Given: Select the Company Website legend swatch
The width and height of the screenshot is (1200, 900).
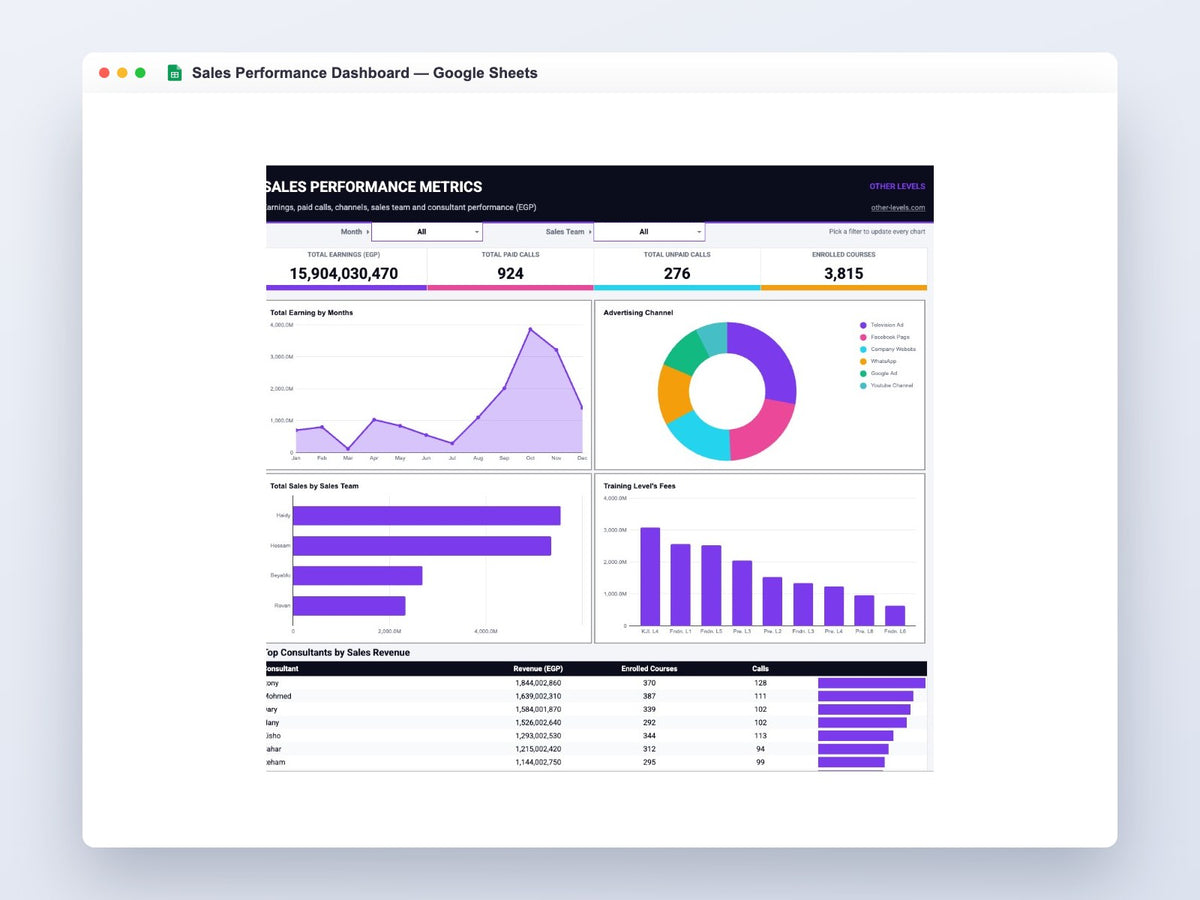Looking at the screenshot, I should coord(863,349).
